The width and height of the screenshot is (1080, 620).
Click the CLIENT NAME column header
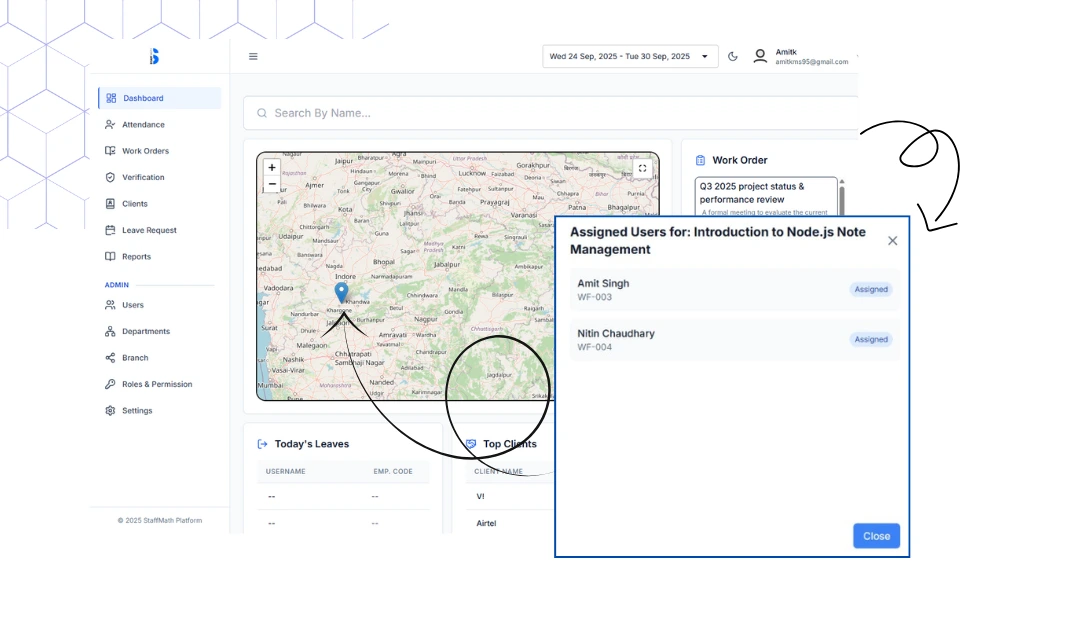click(499, 471)
